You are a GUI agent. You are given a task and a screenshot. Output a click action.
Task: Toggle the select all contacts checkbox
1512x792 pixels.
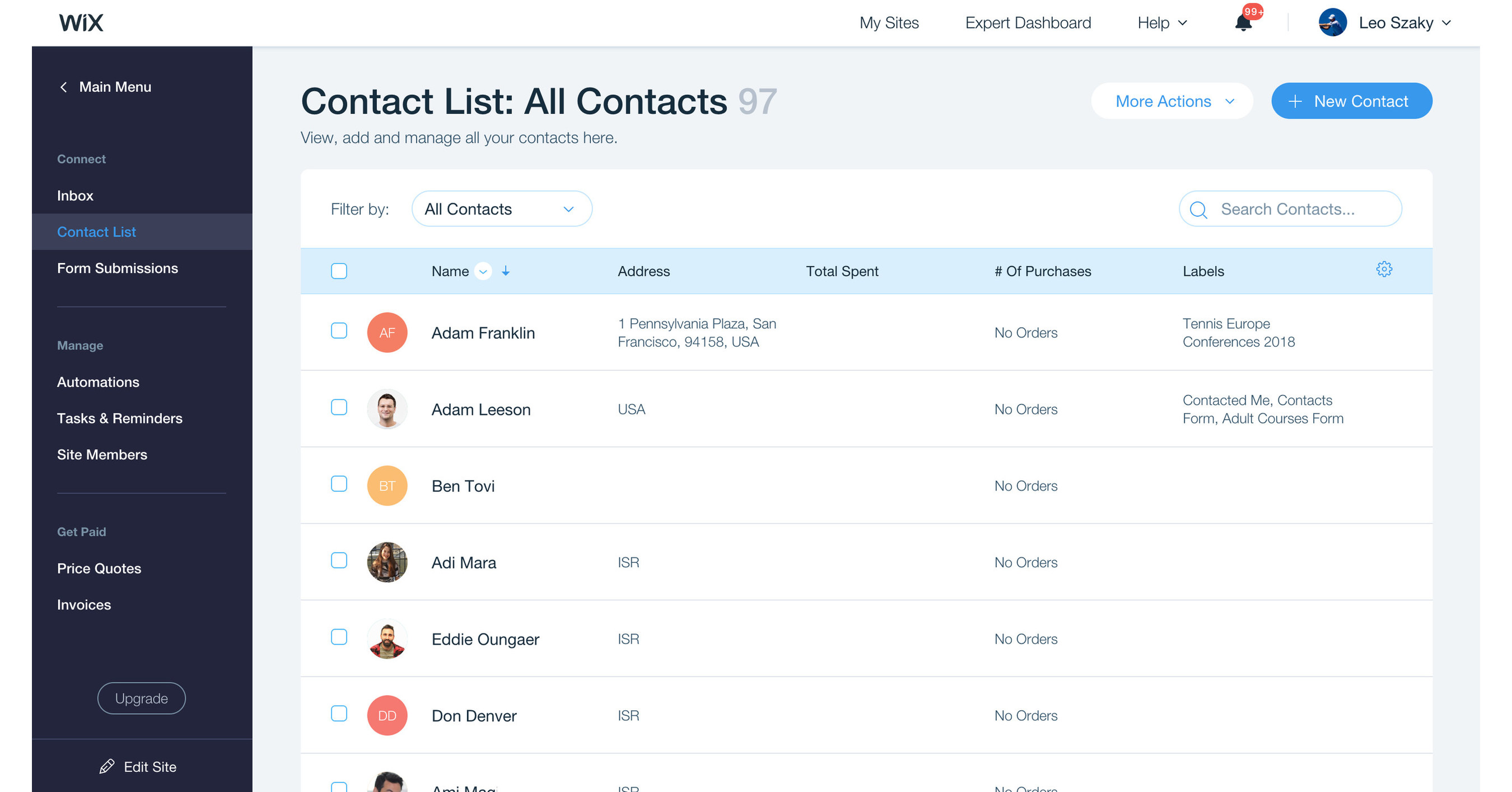click(339, 270)
